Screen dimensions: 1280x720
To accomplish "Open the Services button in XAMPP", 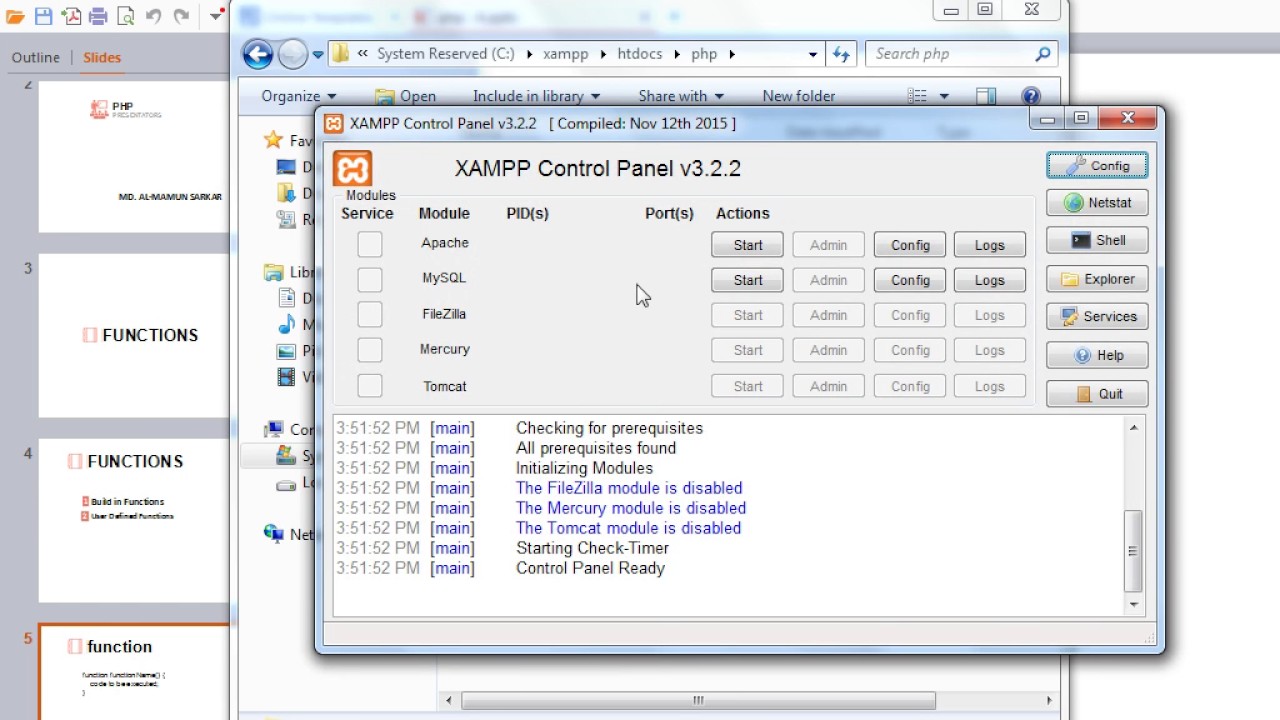I will (1097, 317).
